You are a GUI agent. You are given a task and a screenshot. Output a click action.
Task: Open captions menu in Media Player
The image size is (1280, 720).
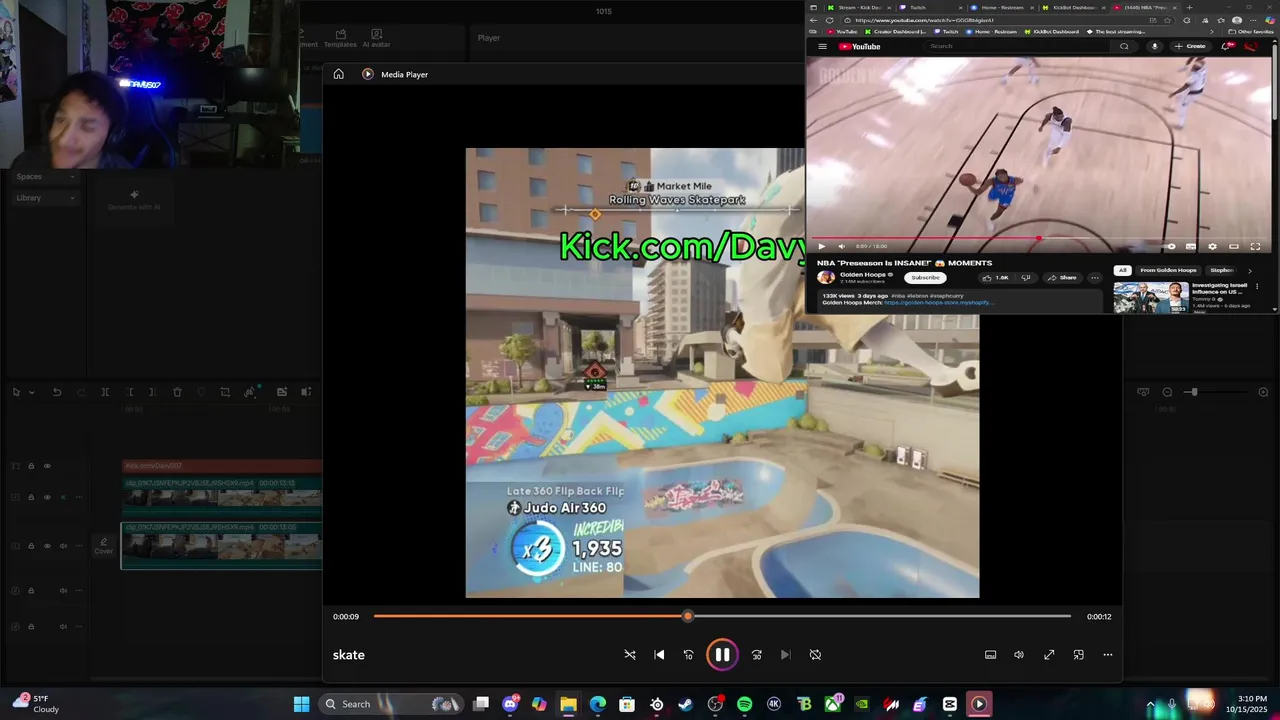990,655
